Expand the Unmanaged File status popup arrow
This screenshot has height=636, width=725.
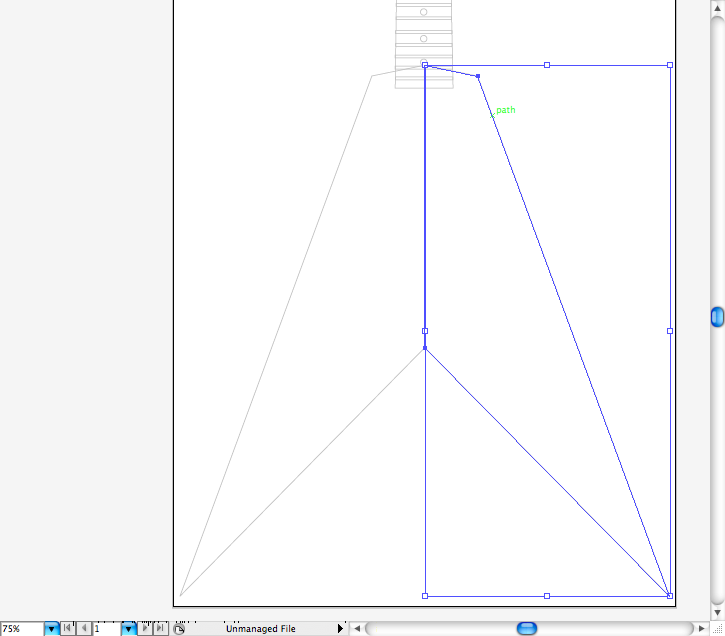click(340, 629)
